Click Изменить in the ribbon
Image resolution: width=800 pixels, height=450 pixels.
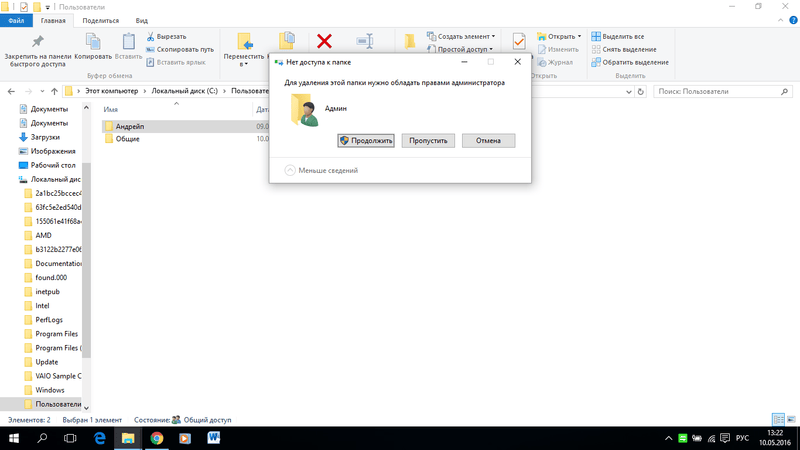[x=558, y=49]
